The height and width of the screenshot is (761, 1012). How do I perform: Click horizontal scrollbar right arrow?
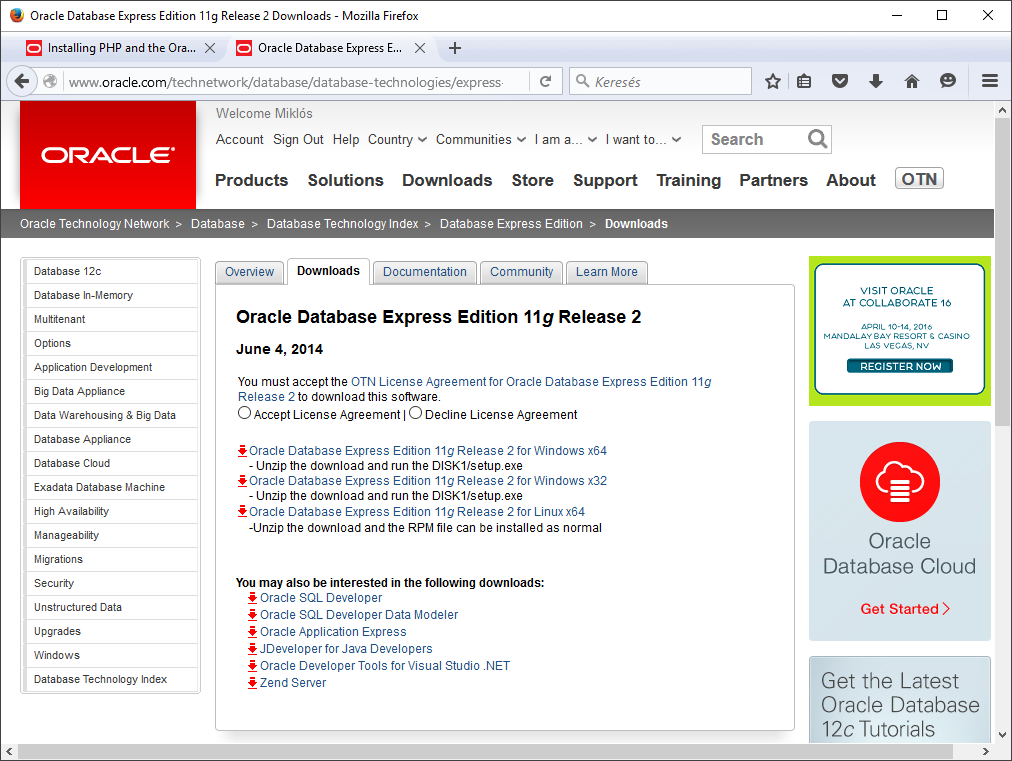click(x=986, y=751)
